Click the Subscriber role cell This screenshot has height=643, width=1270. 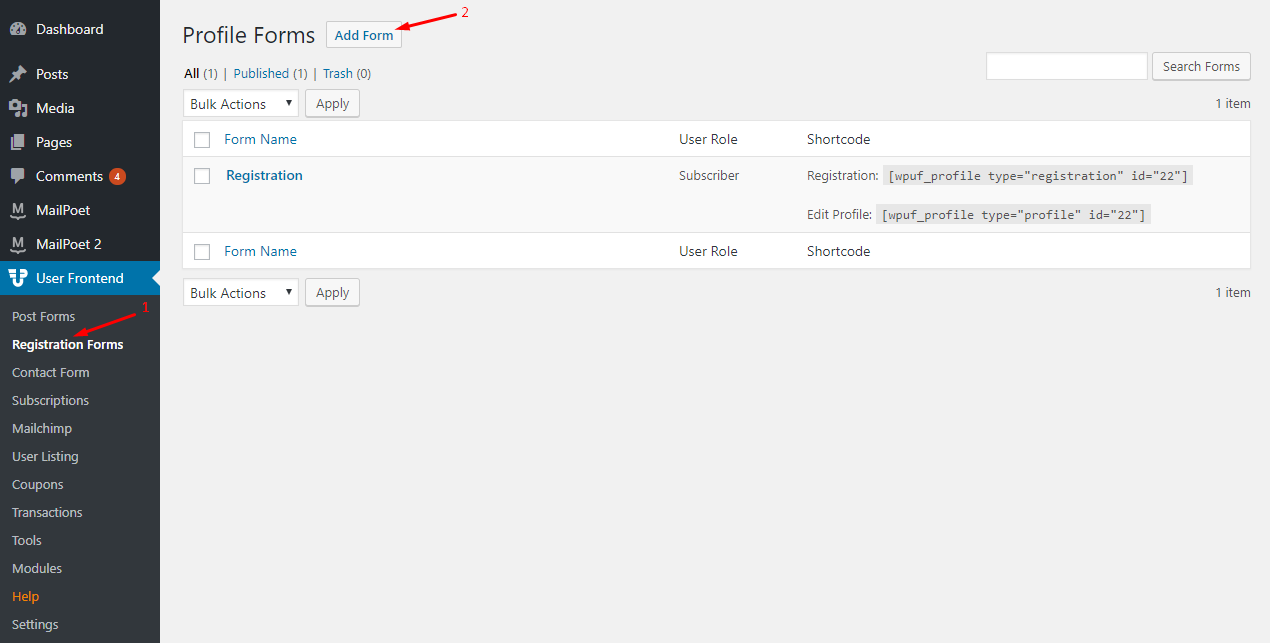pyautogui.click(x=709, y=175)
